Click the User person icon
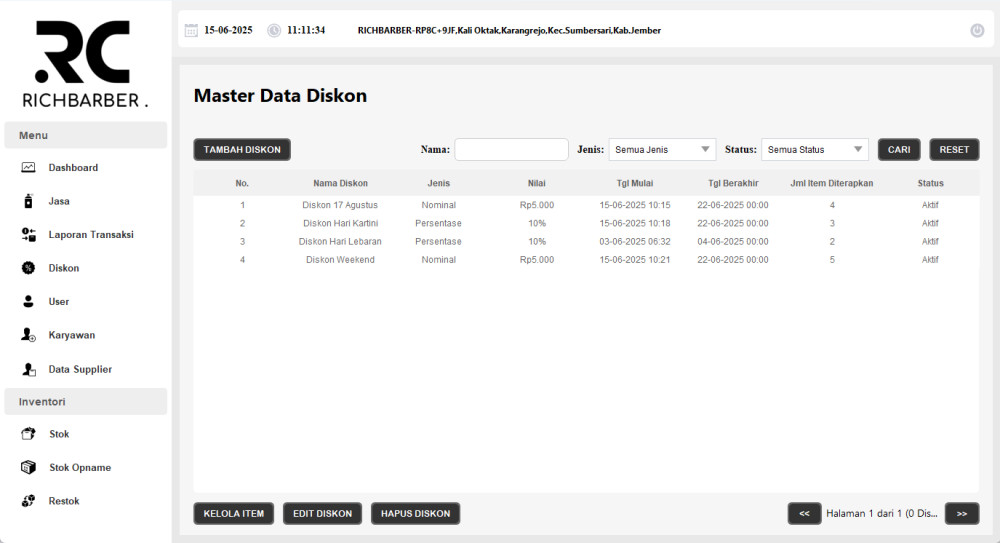The width and height of the screenshot is (1000, 543). [x=29, y=301]
